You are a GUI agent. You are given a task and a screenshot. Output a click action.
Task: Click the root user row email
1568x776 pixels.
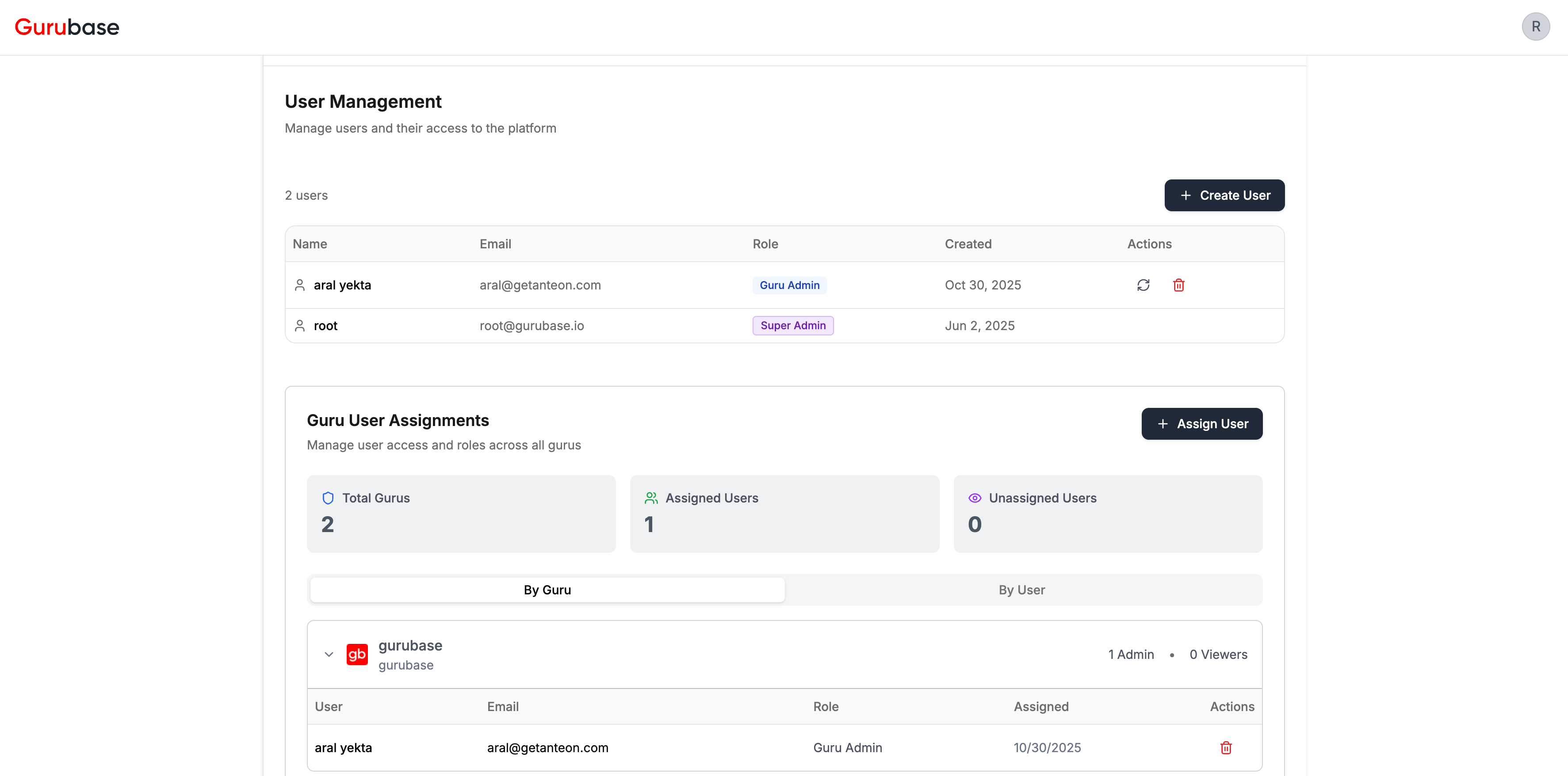[x=532, y=326]
